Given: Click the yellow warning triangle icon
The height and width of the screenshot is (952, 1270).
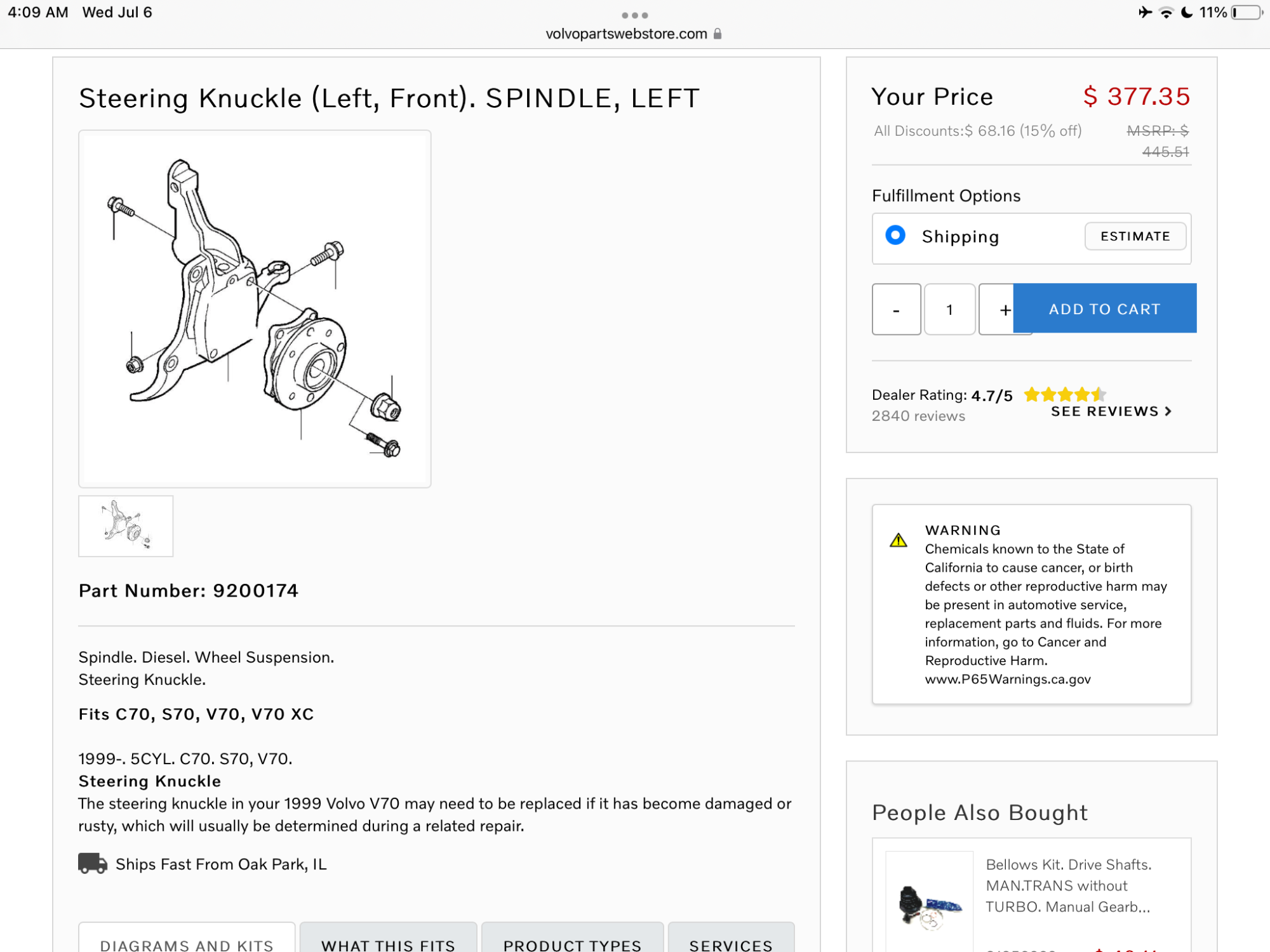Looking at the screenshot, I should click(x=898, y=541).
